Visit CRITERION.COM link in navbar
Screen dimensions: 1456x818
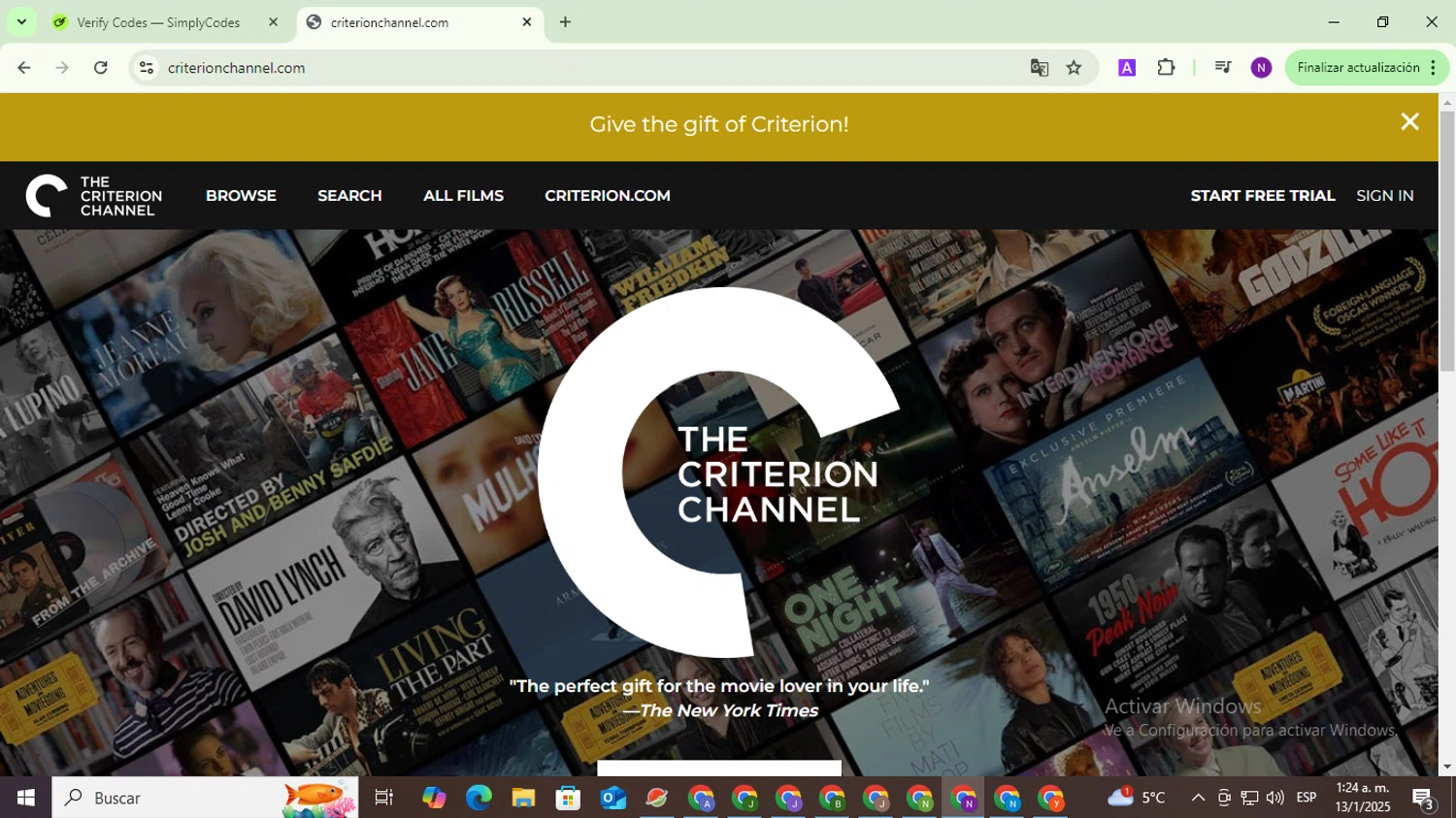[x=608, y=196]
